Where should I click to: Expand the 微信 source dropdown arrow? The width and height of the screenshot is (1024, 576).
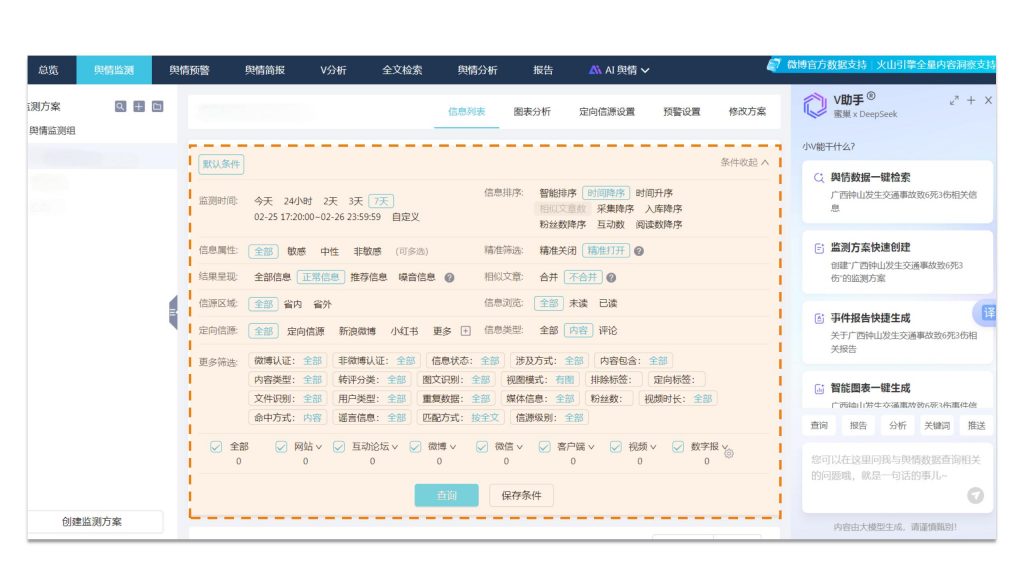pyautogui.click(x=519, y=447)
